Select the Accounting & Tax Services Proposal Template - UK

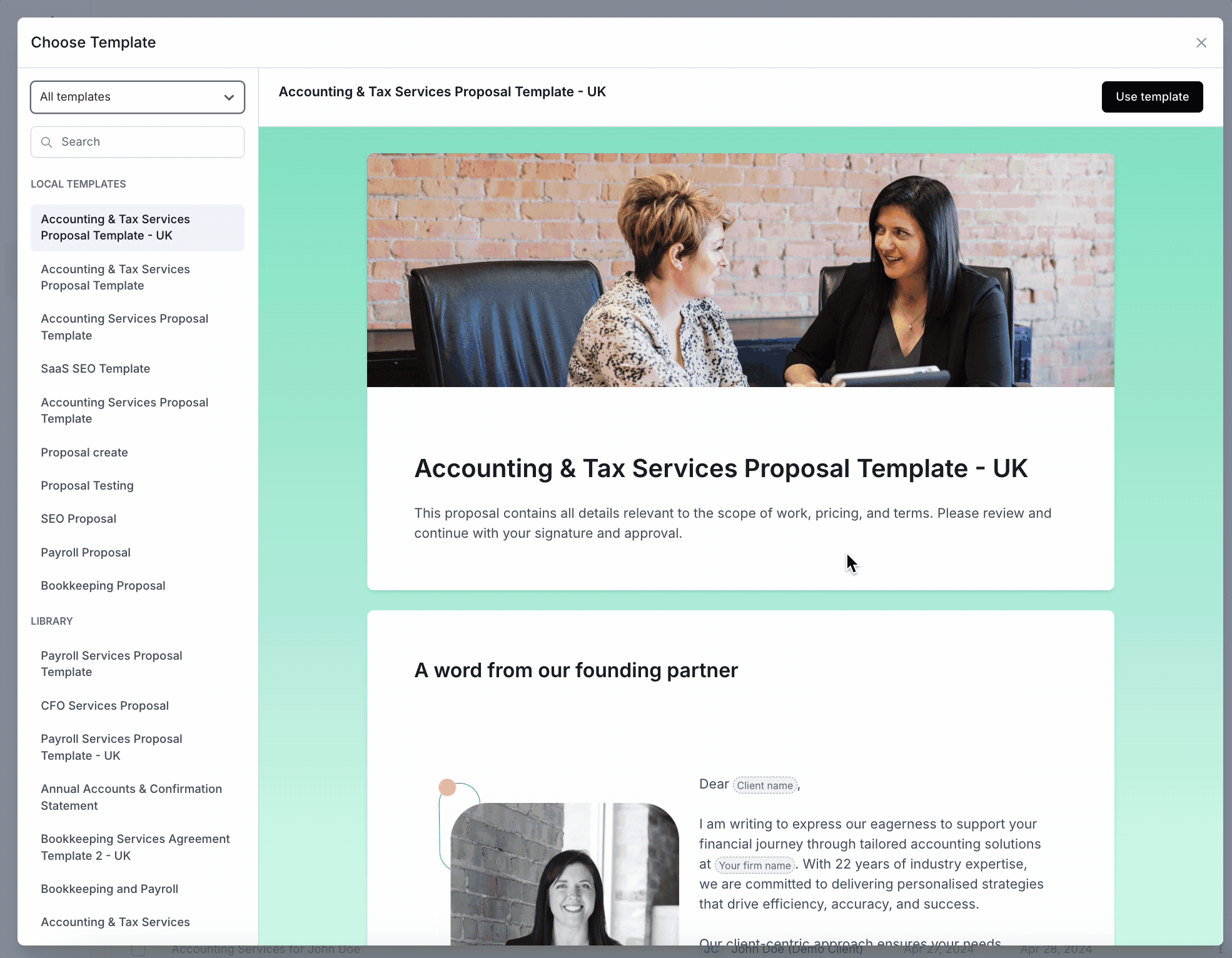[137, 227]
